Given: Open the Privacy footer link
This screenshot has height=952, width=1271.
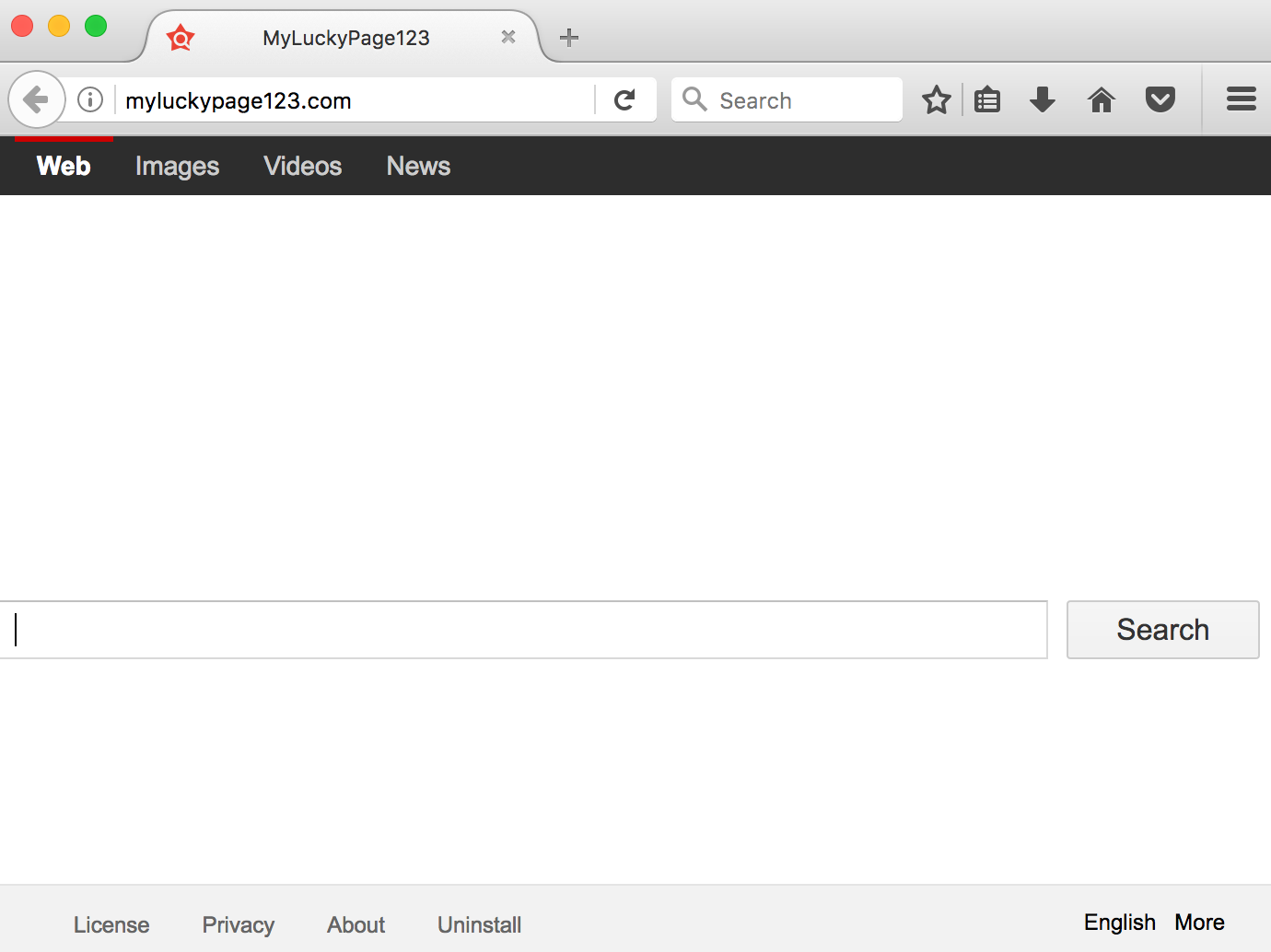Looking at the screenshot, I should (239, 924).
